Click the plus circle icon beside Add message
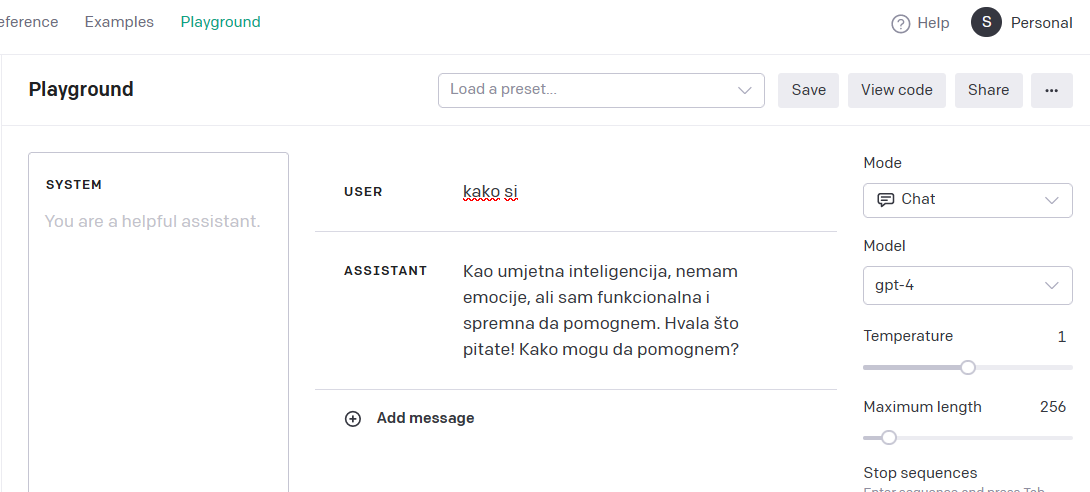The height and width of the screenshot is (492, 1090). click(353, 418)
